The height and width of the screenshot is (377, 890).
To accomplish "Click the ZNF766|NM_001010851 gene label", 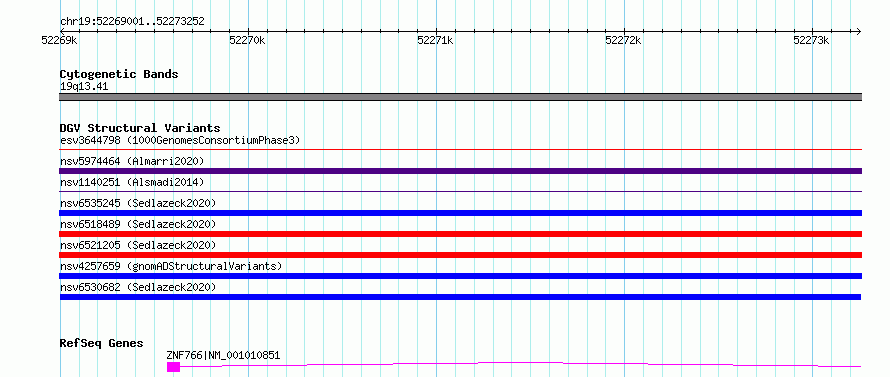I will [223, 355].
